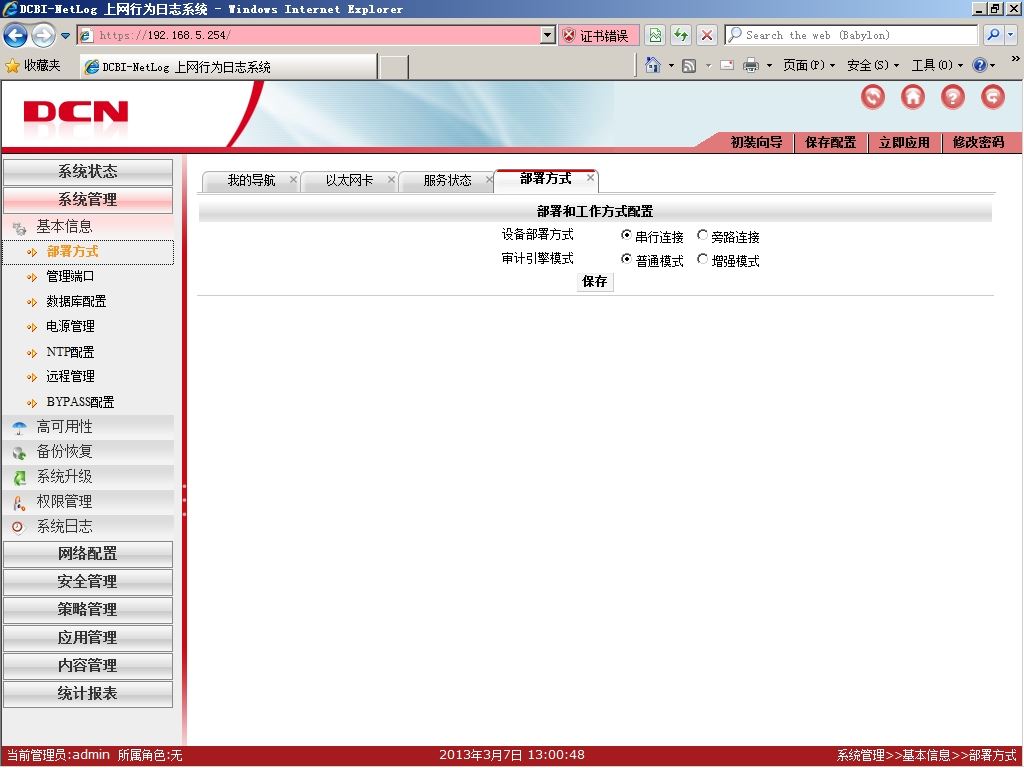
Task: Open the print options dropdown arrow
Action: tap(769, 65)
